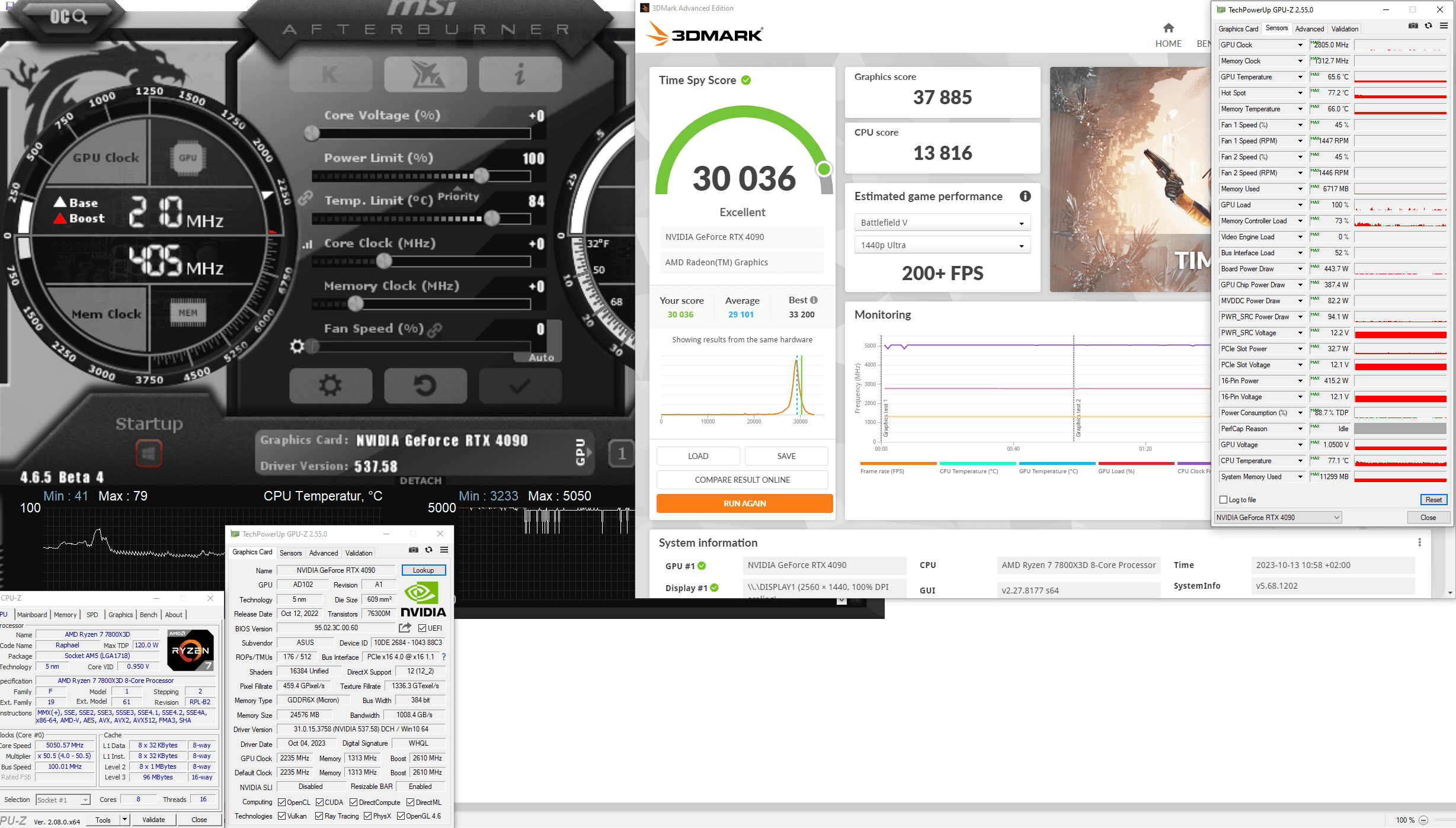Open System information three-dot menu

(1419, 542)
